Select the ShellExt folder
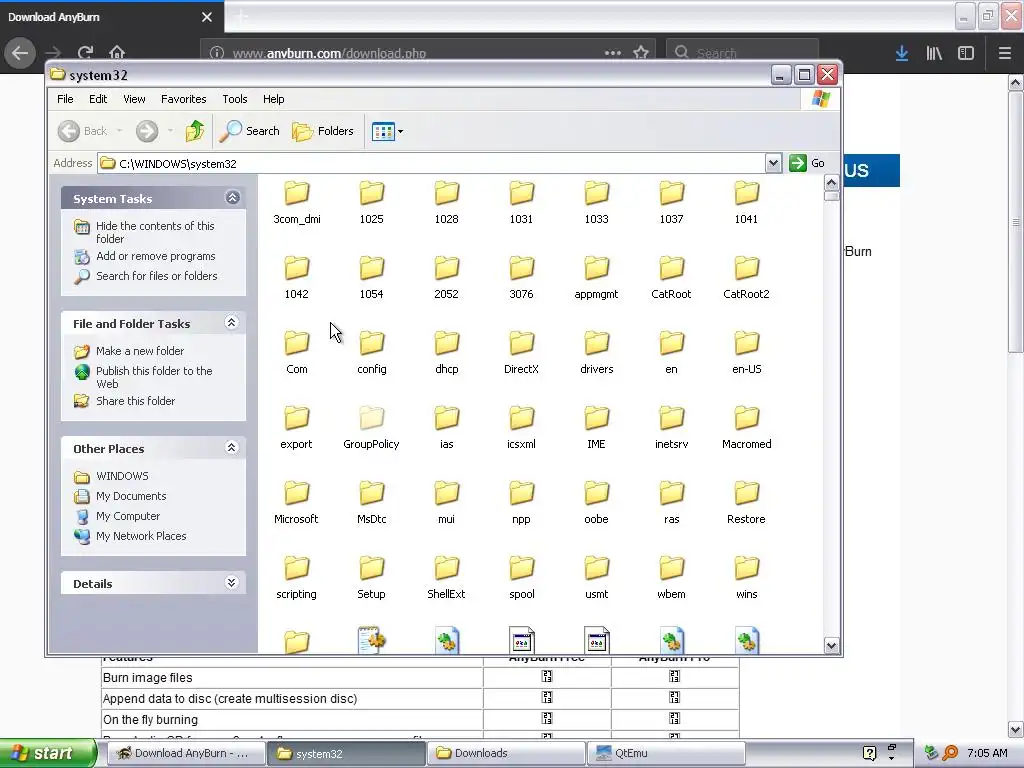This screenshot has width=1024, height=768. (447, 578)
